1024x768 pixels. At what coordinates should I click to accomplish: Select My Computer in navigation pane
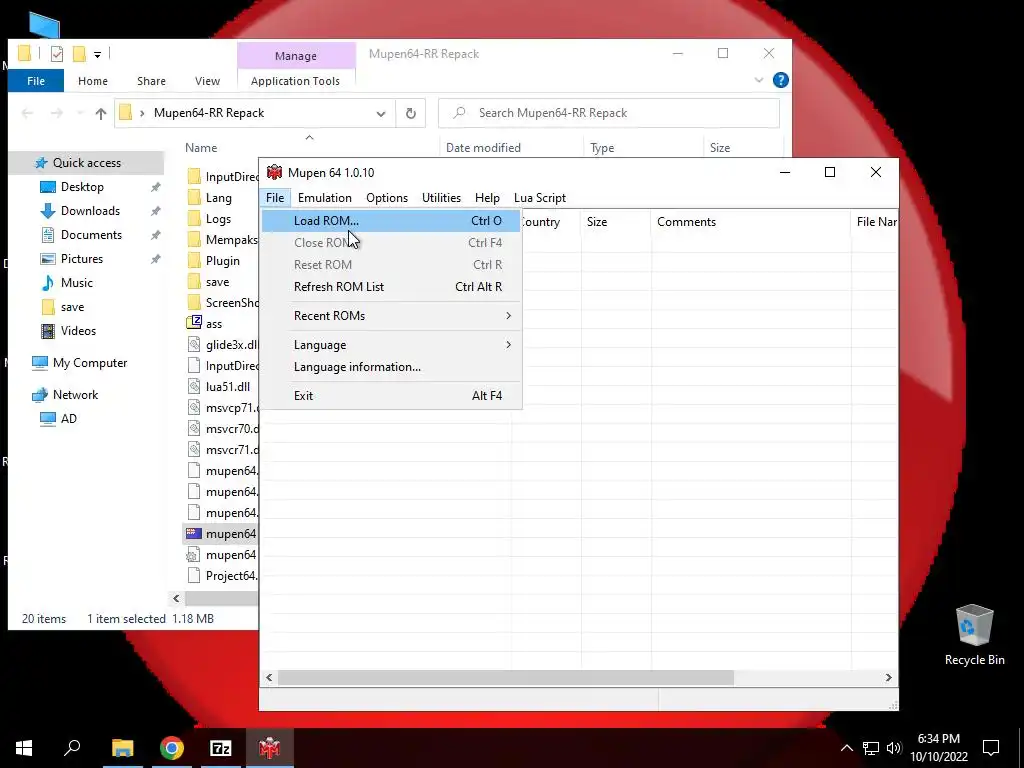click(x=90, y=363)
